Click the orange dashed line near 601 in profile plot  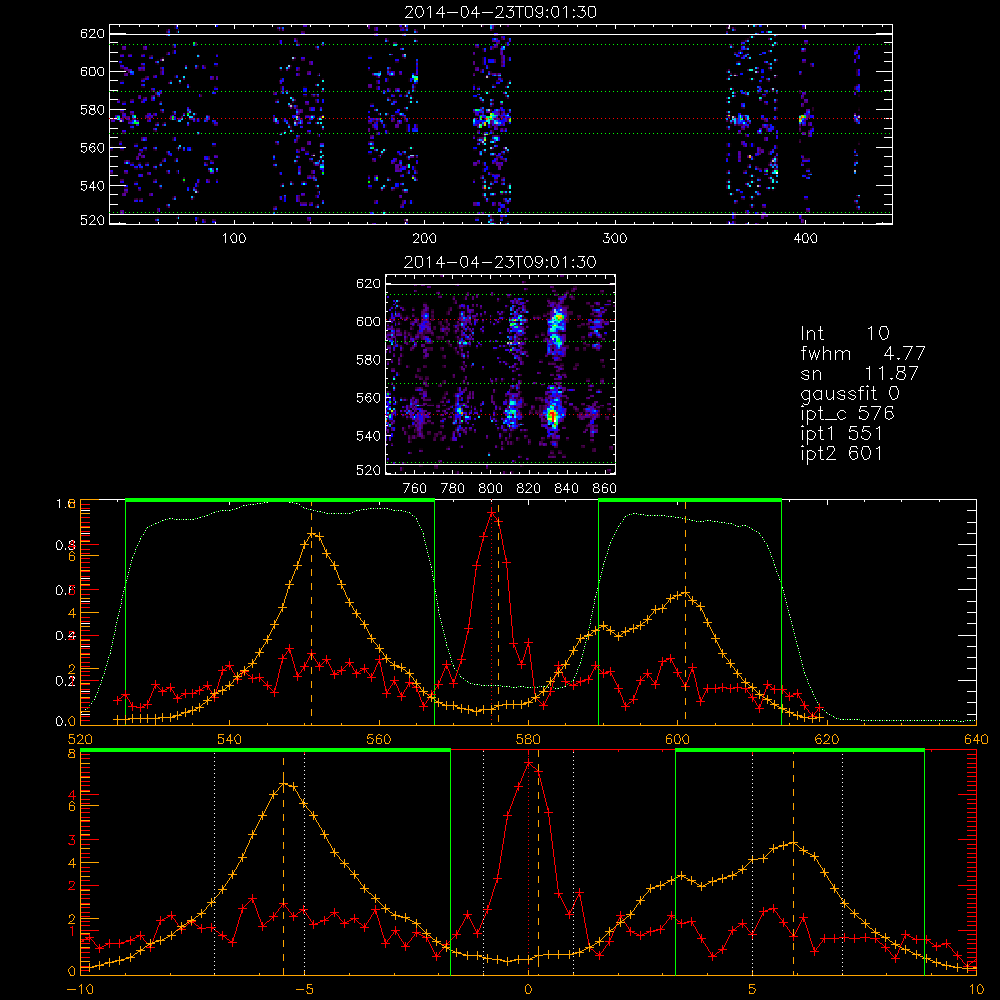click(x=686, y=612)
